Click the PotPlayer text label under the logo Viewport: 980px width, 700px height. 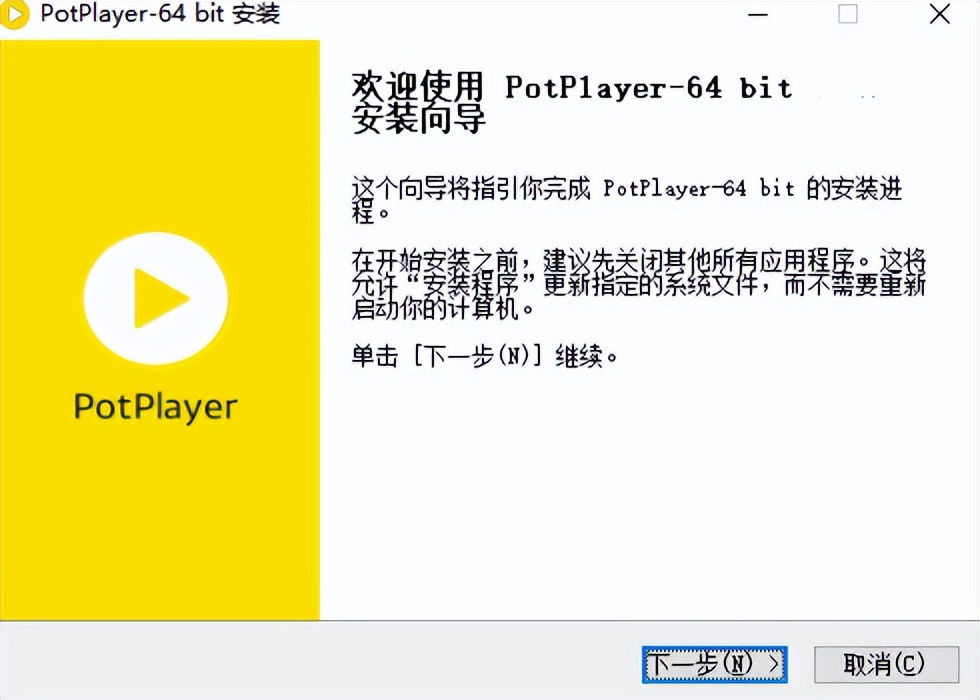[155, 406]
